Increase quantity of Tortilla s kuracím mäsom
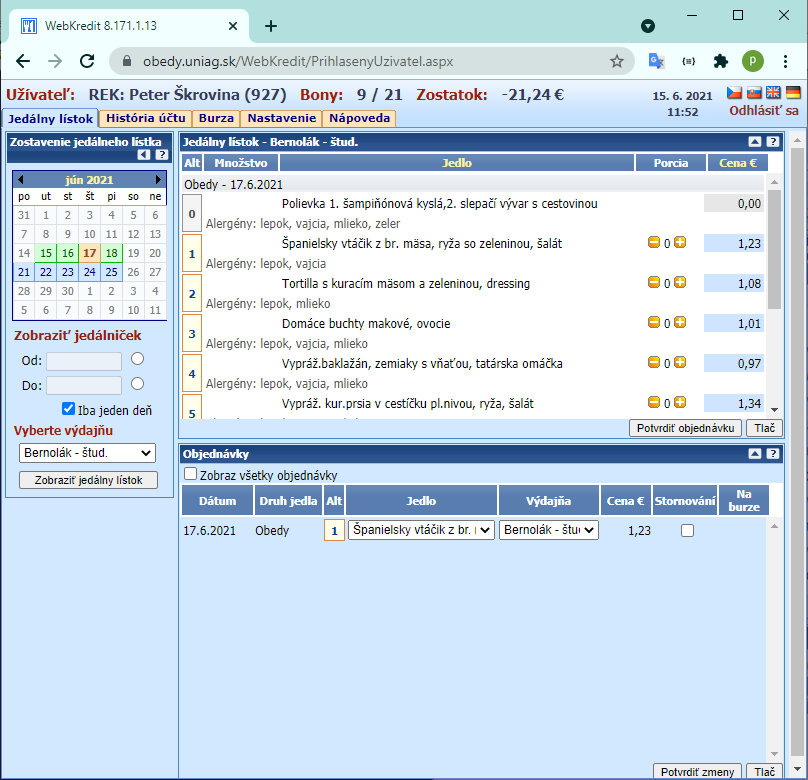The height and width of the screenshot is (780, 808). tap(680, 282)
